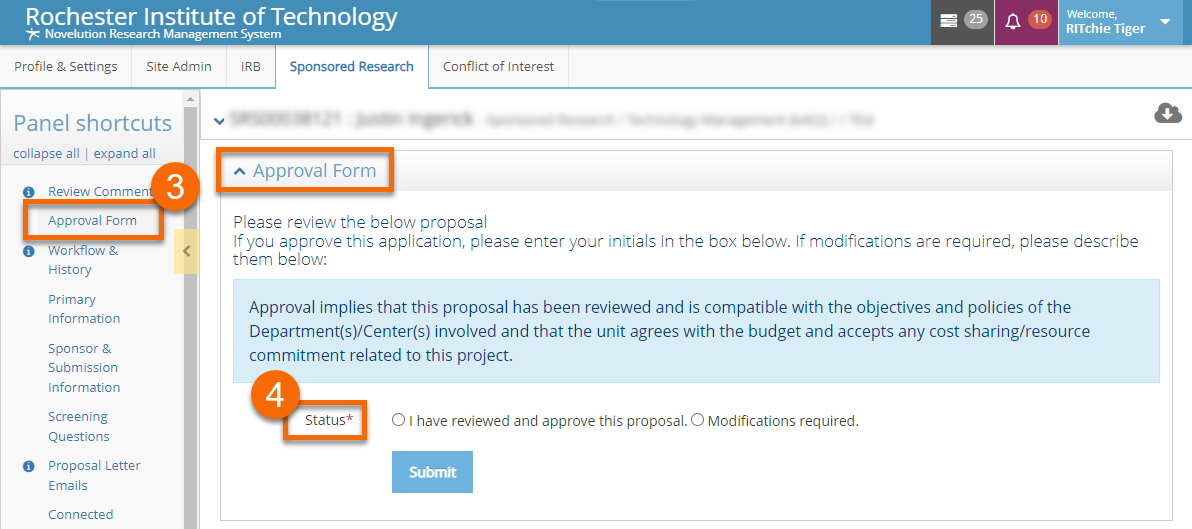Open the notifications bell icon

point(1012,21)
